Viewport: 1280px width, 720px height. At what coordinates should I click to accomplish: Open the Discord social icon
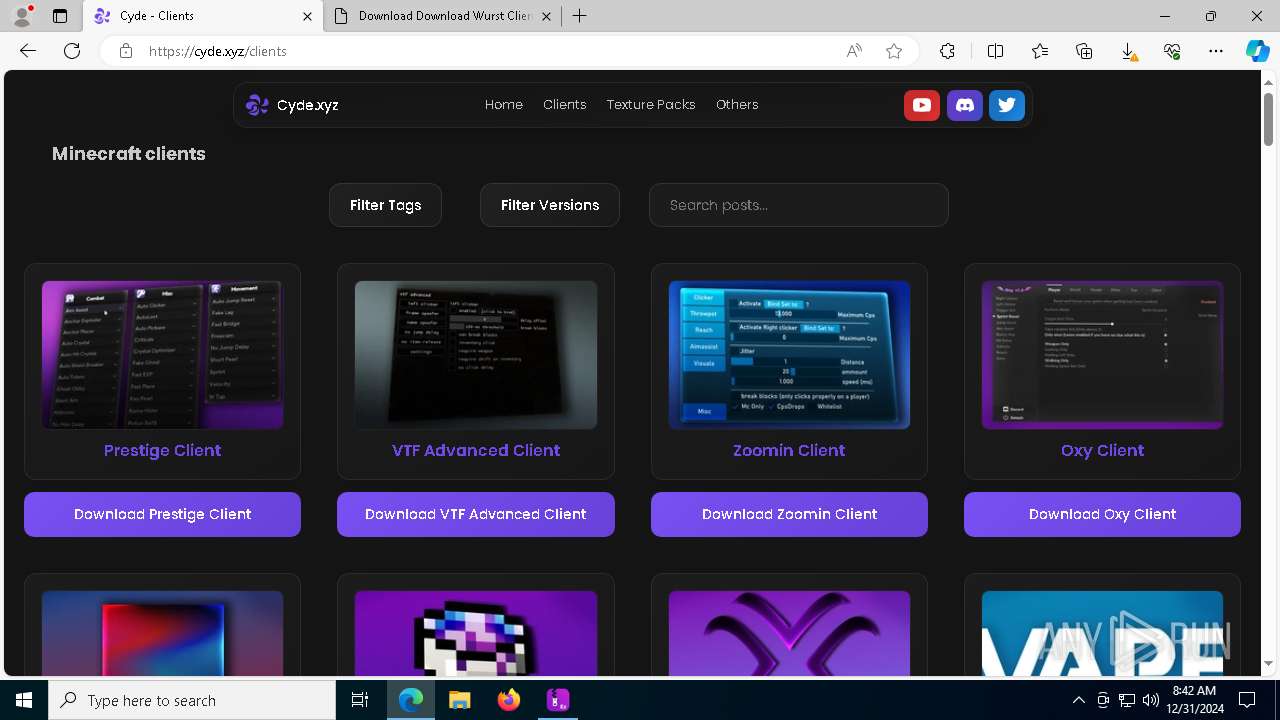tap(964, 105)
